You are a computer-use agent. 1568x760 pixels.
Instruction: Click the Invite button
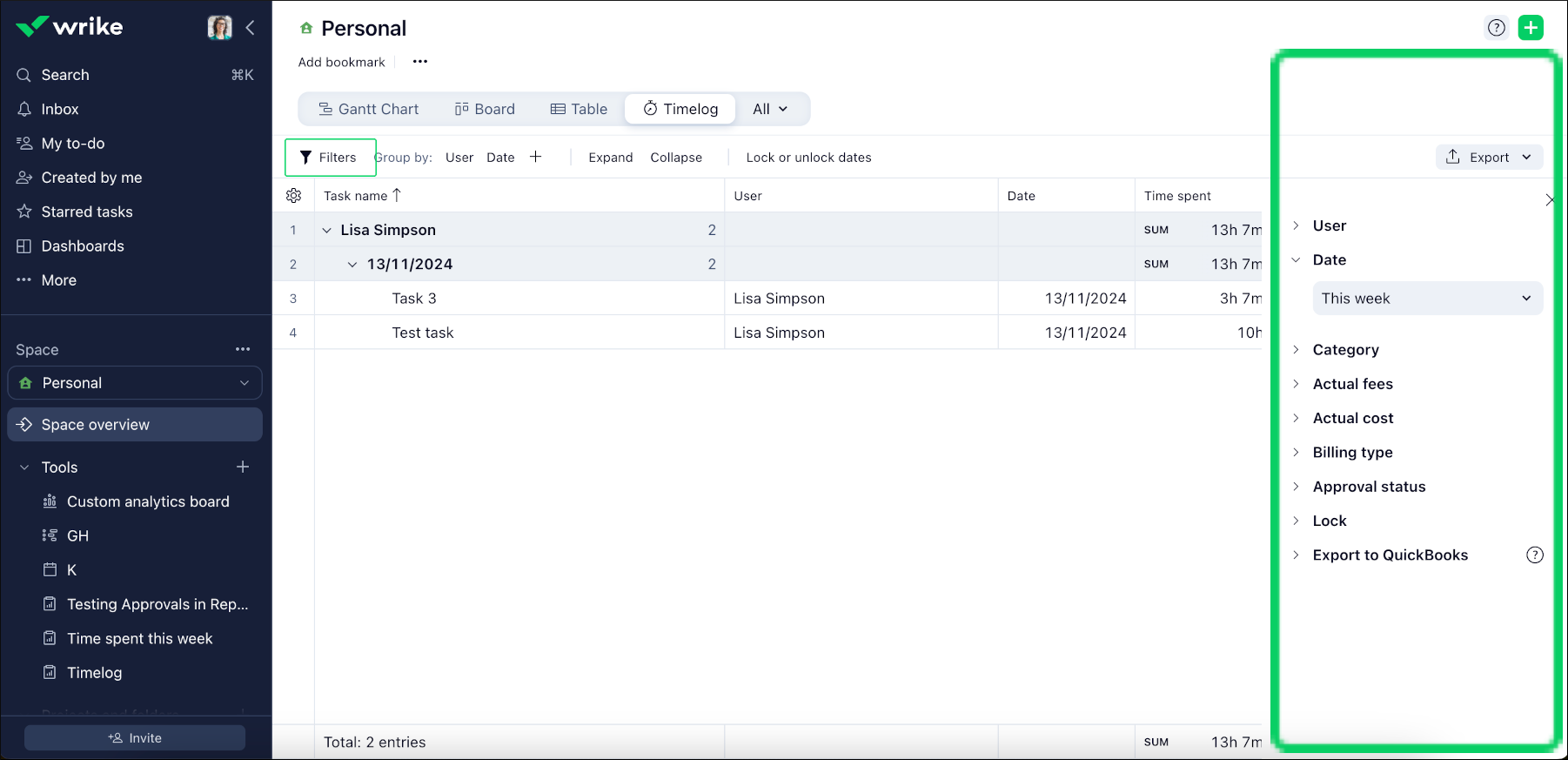pos(135,738)
